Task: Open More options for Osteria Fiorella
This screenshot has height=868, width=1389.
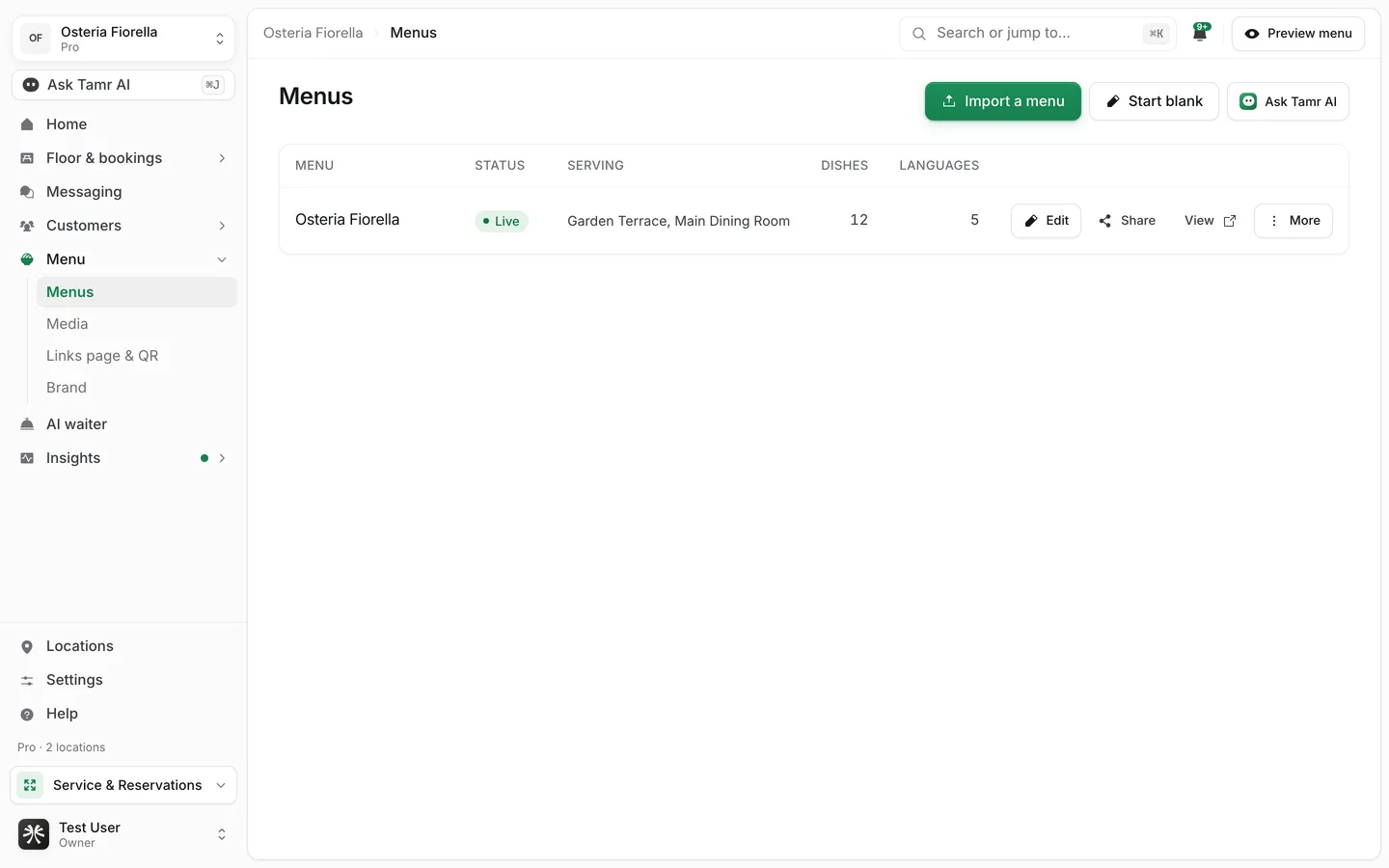Action: (1294, 221)
